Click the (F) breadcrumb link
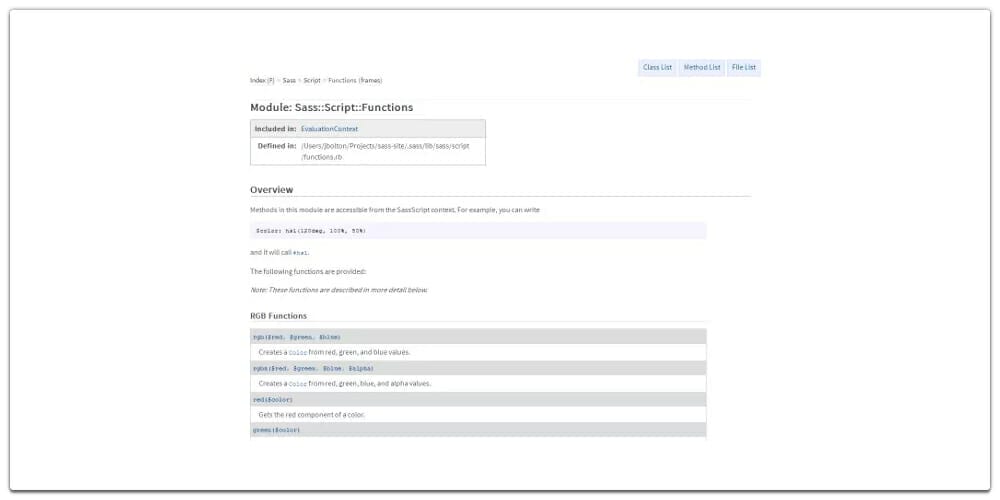 click(270, 80)
